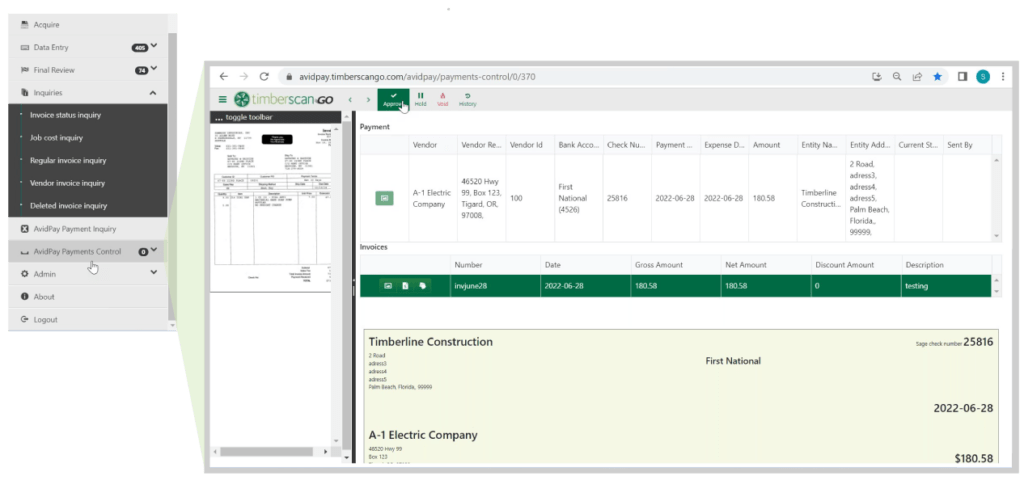Open Deleted invoice inquiry
The image size is (1024, 480).
tap(69, 206)
